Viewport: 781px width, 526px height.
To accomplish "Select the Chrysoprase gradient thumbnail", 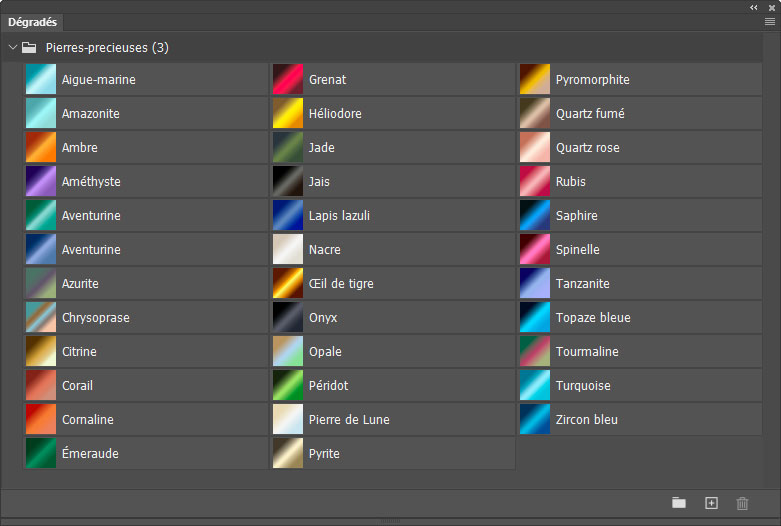I will click(41, 318).
